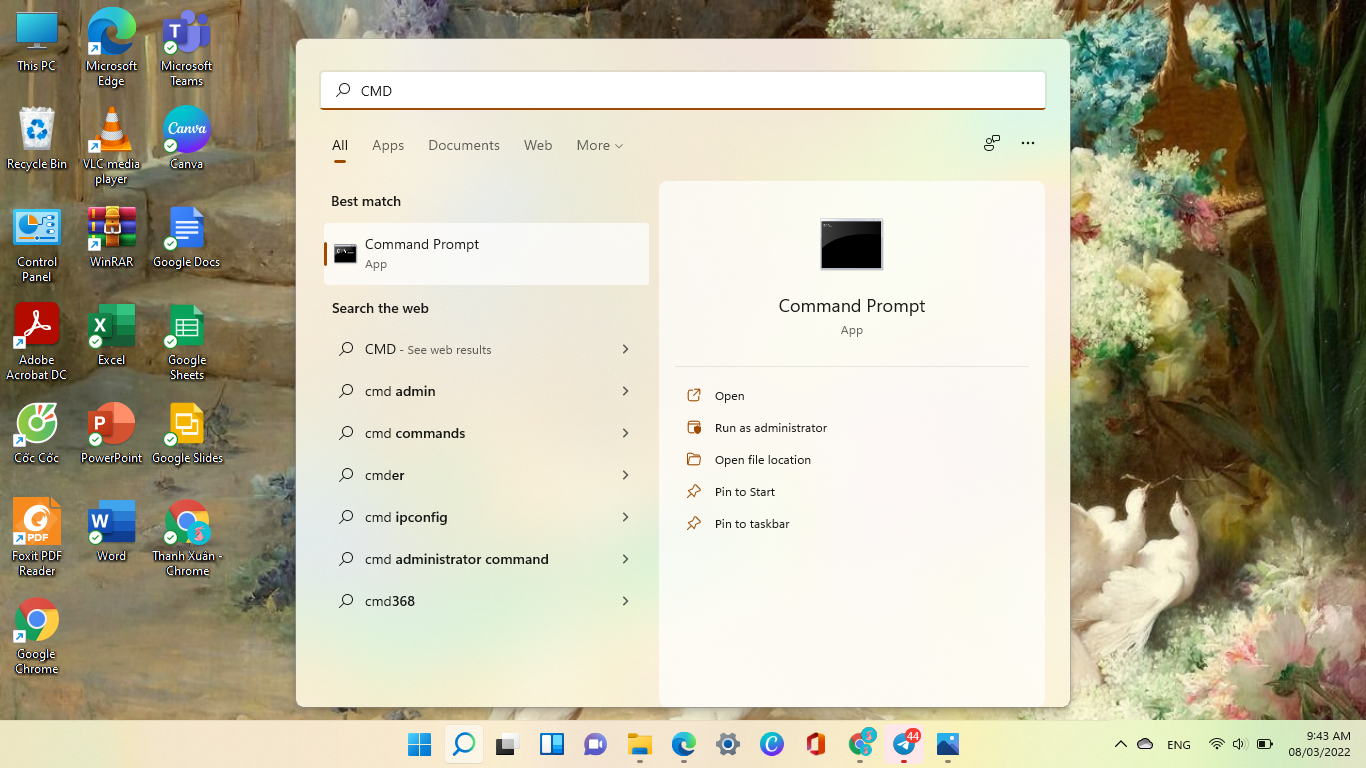Select the Thanh Xuân - Chrome desktop icon

pyautogui.click(x=187, y=538)
